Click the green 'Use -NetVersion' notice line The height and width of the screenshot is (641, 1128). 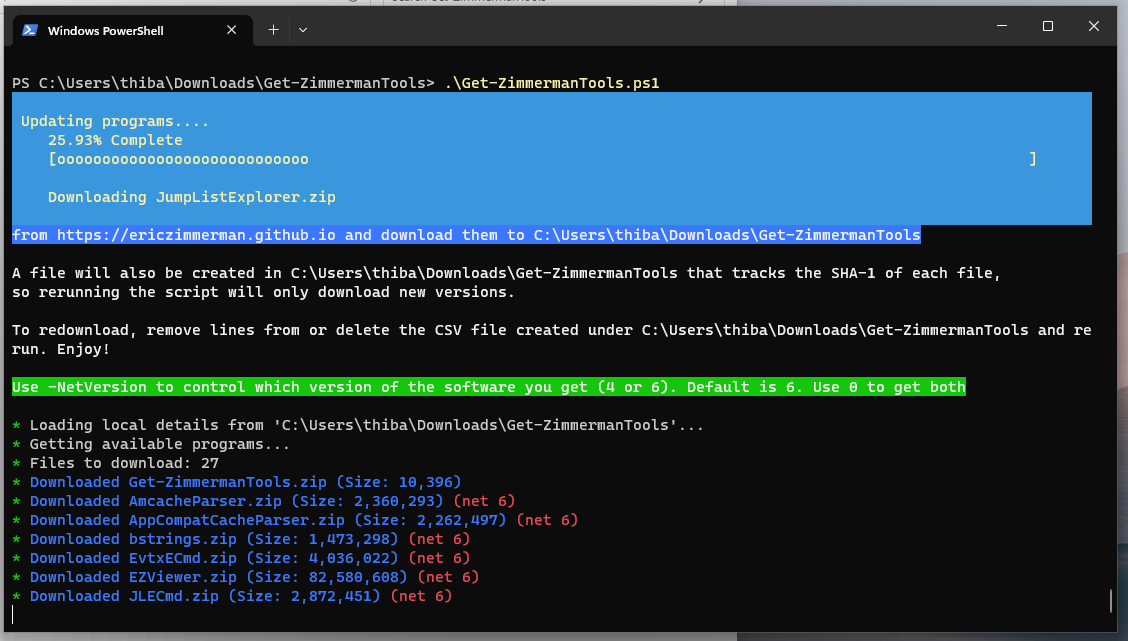pyautogui.click(x=489, y=387)
